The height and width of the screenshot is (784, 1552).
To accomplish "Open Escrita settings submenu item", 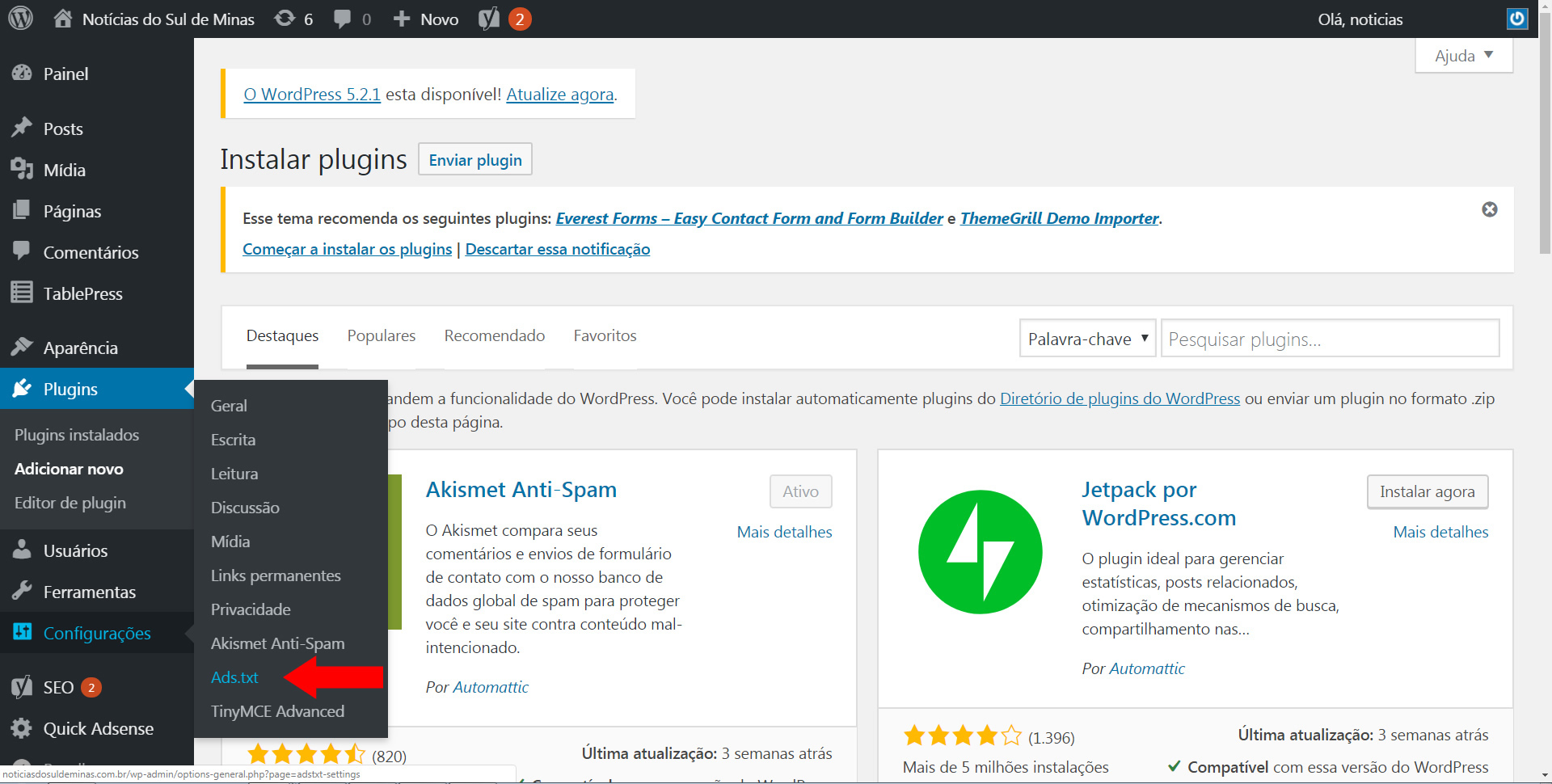I will click(x=233, y=440).
